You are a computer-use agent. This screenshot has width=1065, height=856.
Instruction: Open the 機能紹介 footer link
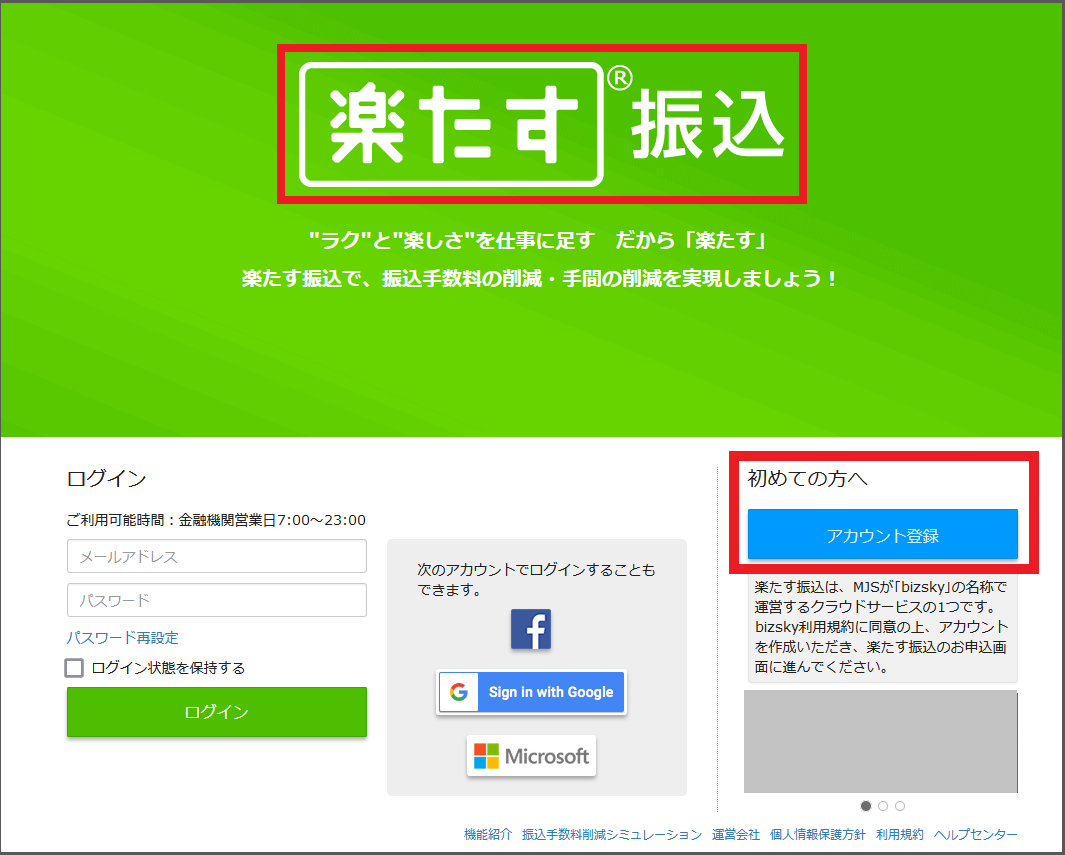[488, 834]
